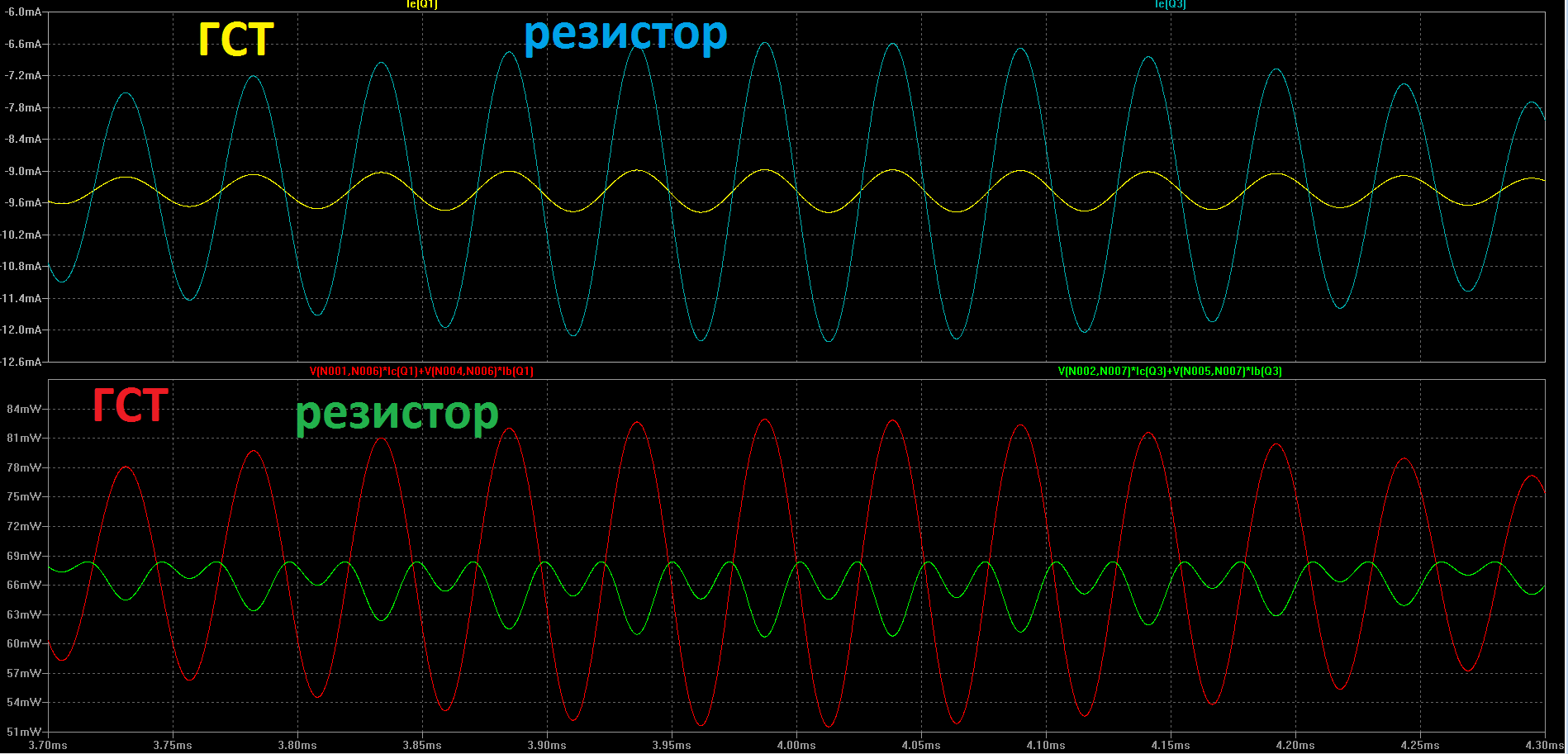The width and height of the screenshot is (1568, 754).
Task: Click the 51mW power axis label
Action: (x=24, y=732)
